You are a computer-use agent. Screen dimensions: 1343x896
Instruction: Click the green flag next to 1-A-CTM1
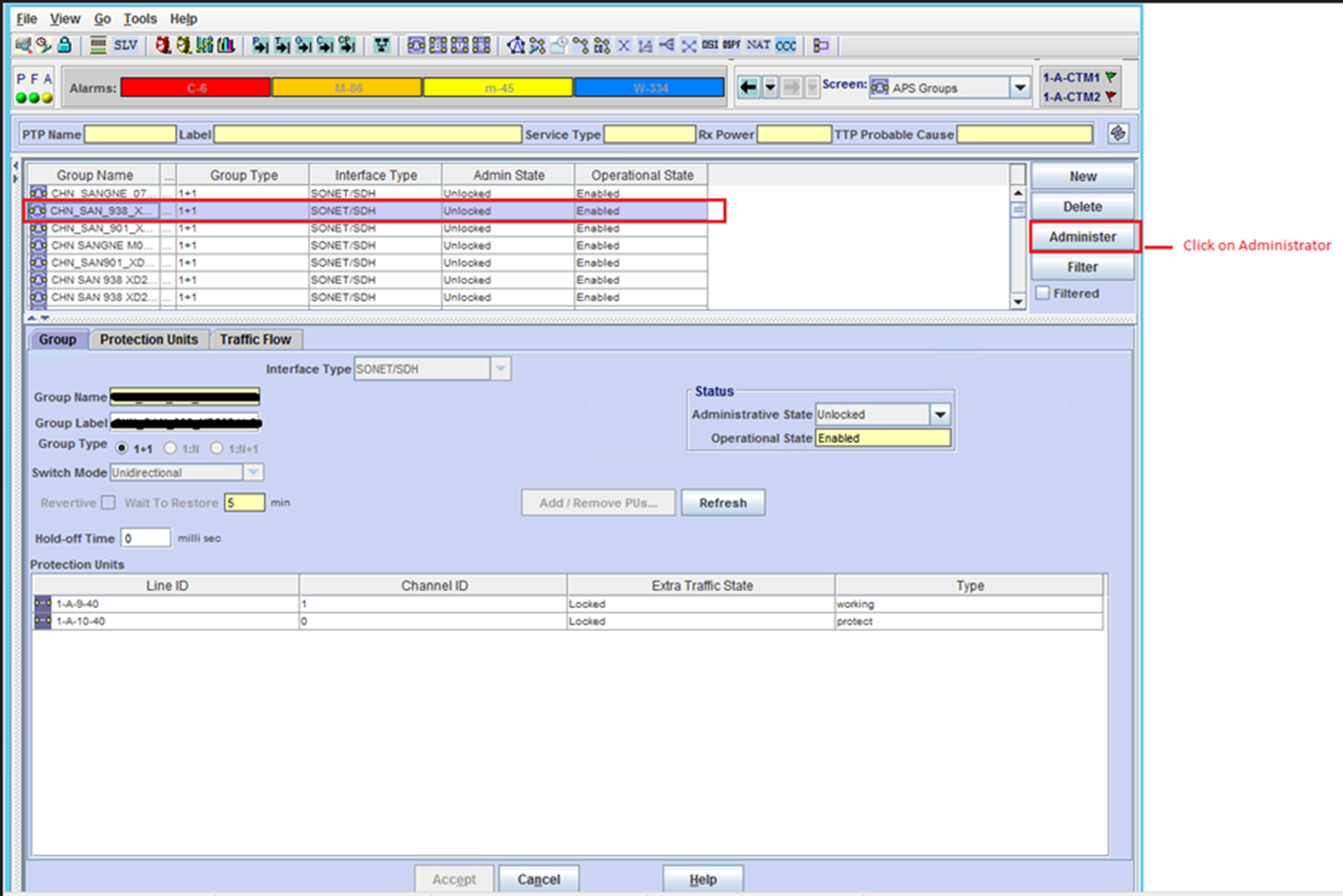(1111, 78)
